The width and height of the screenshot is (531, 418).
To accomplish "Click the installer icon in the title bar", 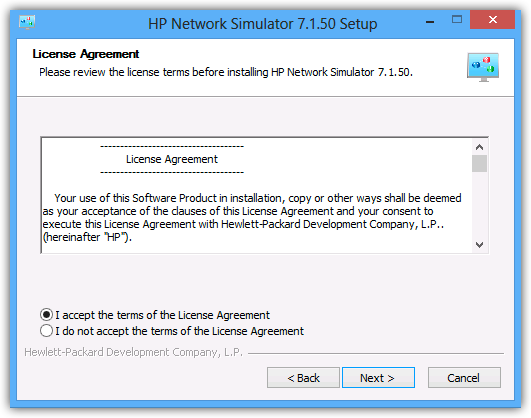I will [27, 23].
